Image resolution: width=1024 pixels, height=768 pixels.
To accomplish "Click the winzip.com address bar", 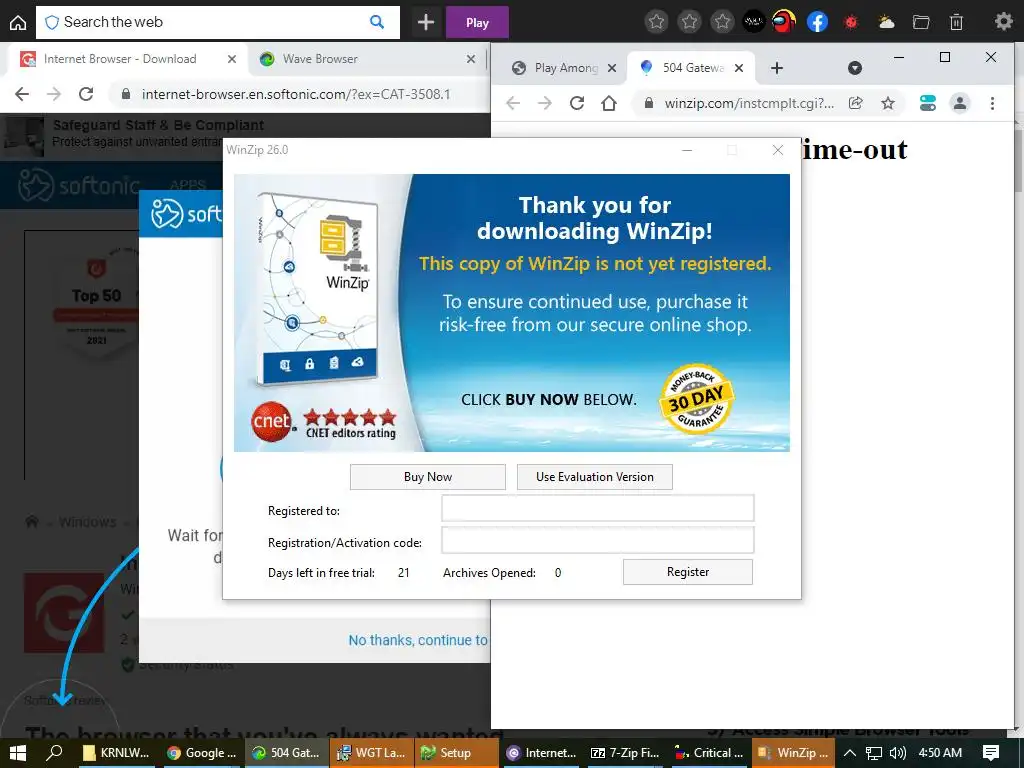I will [x=748, y=103].
